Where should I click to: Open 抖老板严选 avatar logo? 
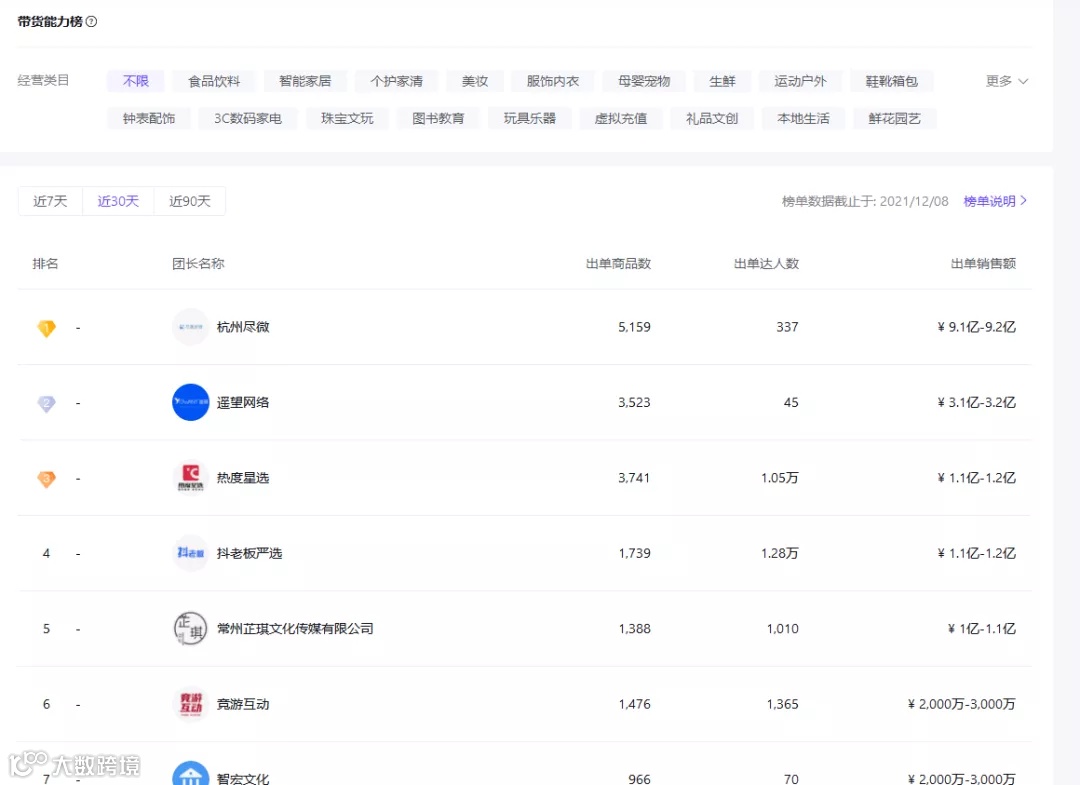191,553
